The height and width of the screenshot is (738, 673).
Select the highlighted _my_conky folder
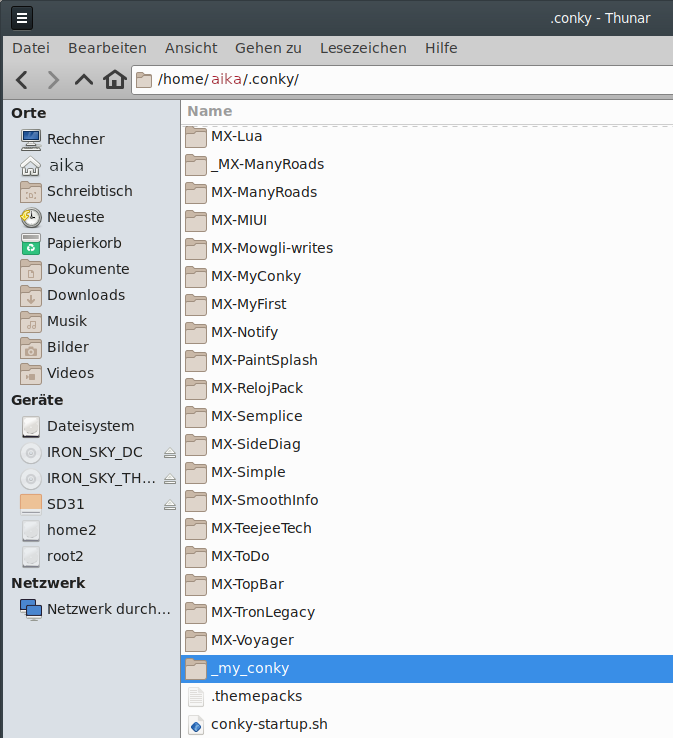tap(427, 669)
